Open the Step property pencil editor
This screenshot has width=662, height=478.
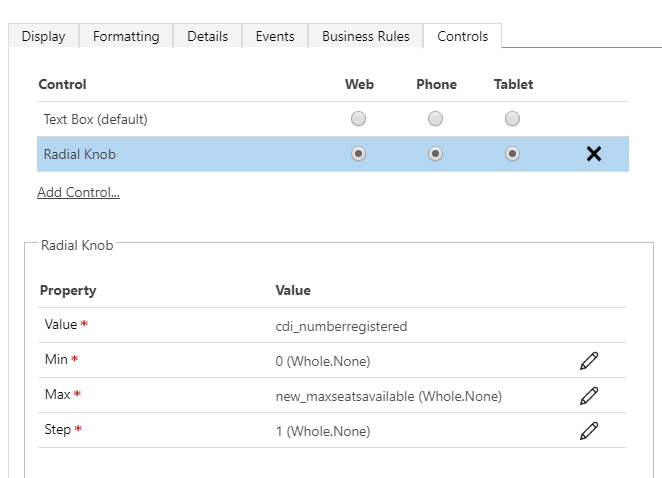tap(589, 431)
